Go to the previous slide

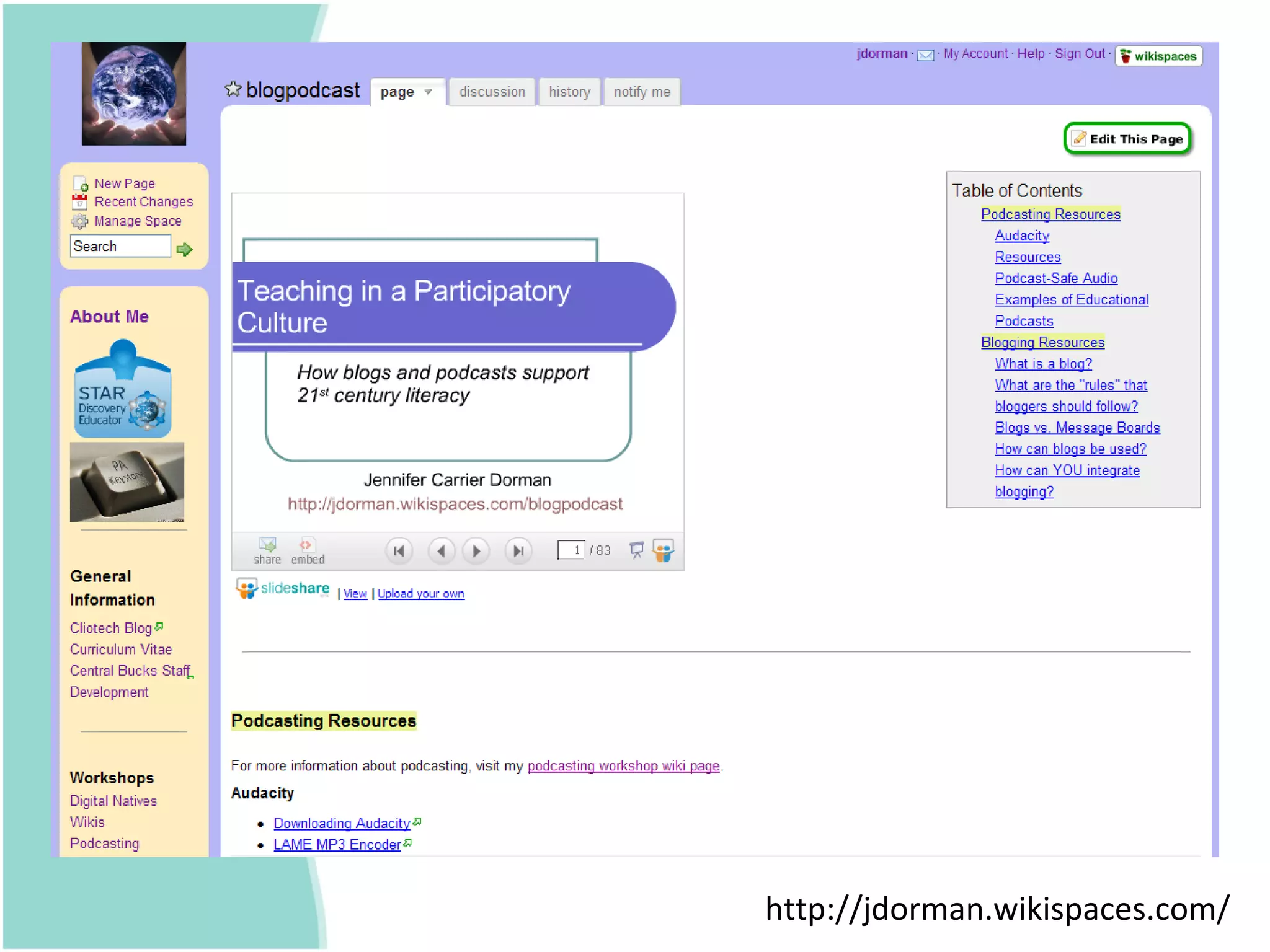pyautogui.click(x=441, y=550)
